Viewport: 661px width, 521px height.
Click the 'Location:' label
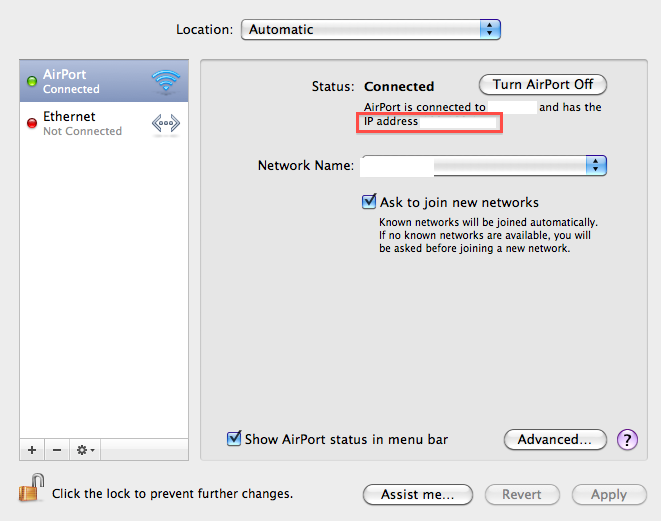[204, 30]
